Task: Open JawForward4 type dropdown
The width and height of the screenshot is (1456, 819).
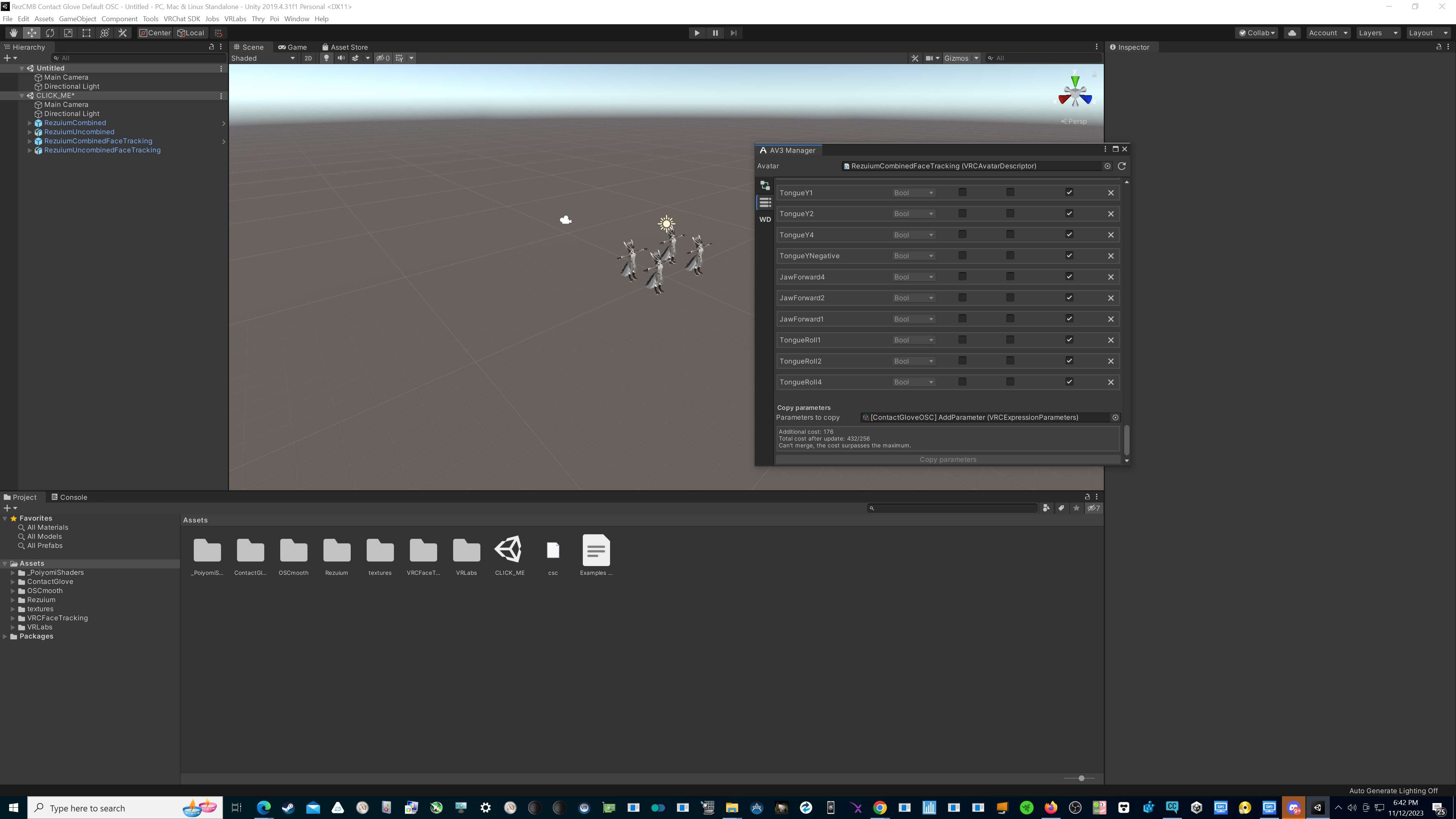Action: 913,277
